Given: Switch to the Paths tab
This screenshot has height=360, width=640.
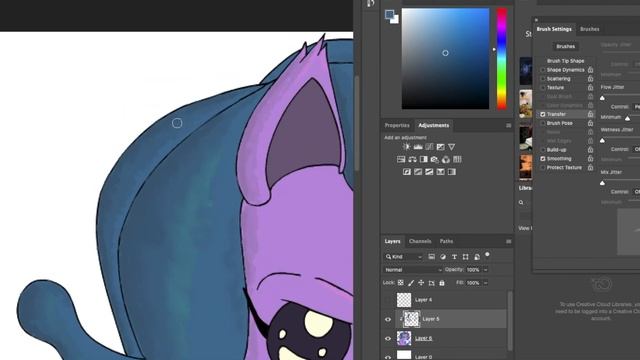Looking at the screenshot, I should pyautogui.click(x=446, y=242).
